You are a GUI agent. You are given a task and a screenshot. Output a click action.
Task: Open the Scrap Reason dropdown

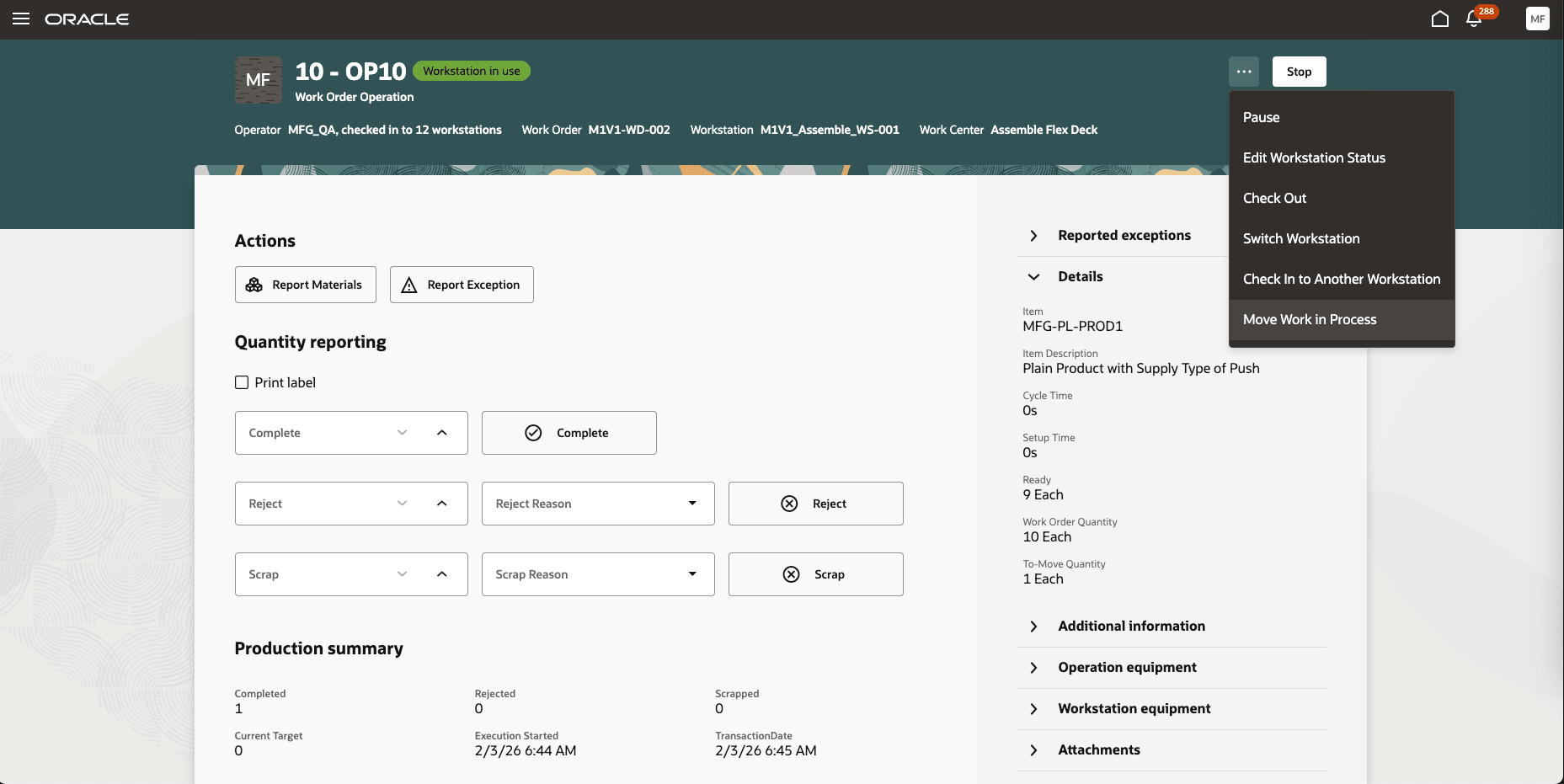click(x=598, y=574)
